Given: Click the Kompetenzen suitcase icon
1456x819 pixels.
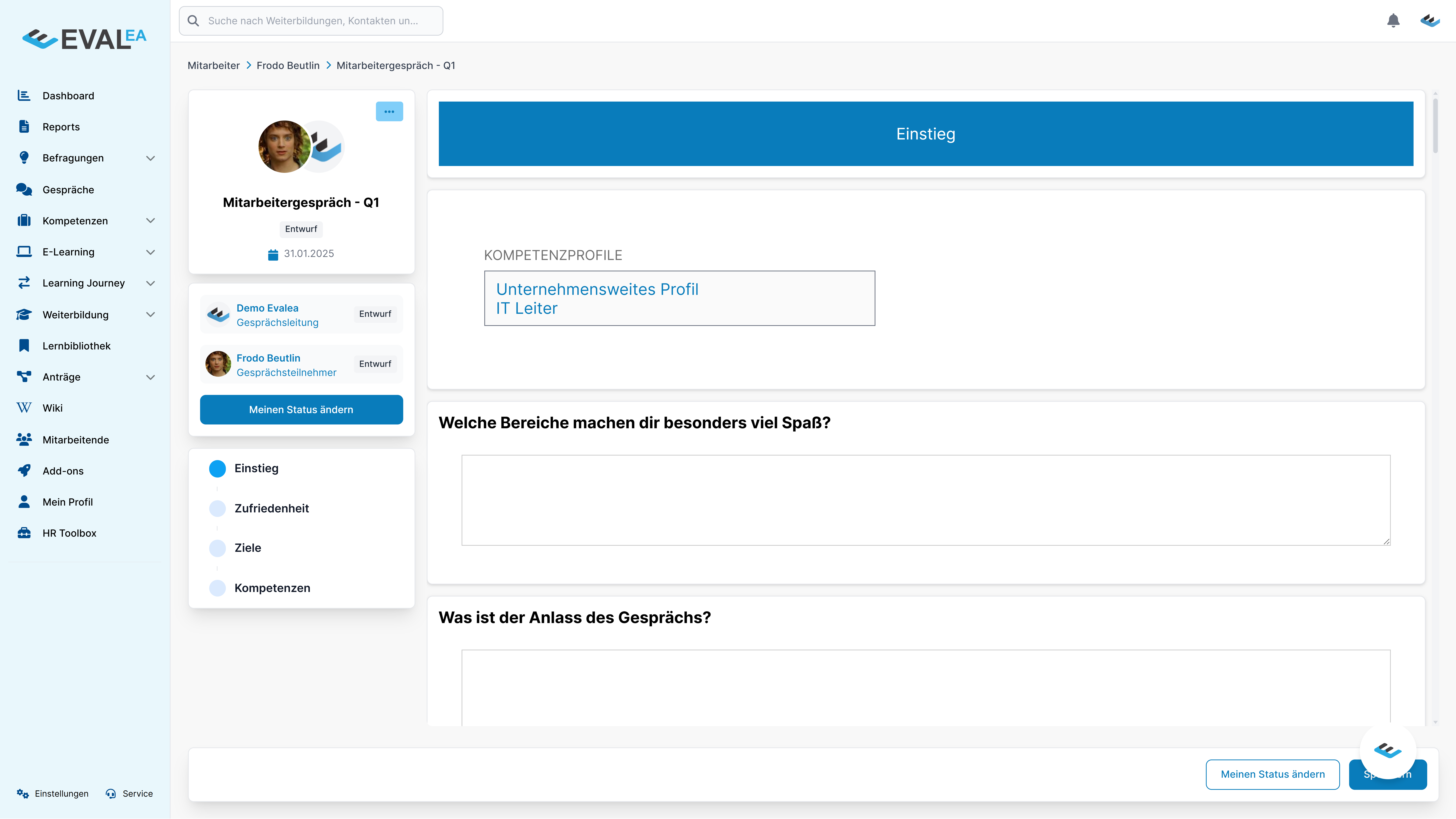Looking at the screenshot, I should pos(24,220).
